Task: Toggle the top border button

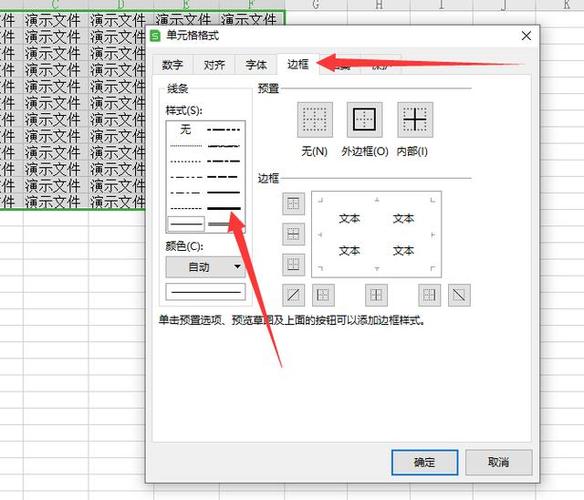Action: coord(293,203)
